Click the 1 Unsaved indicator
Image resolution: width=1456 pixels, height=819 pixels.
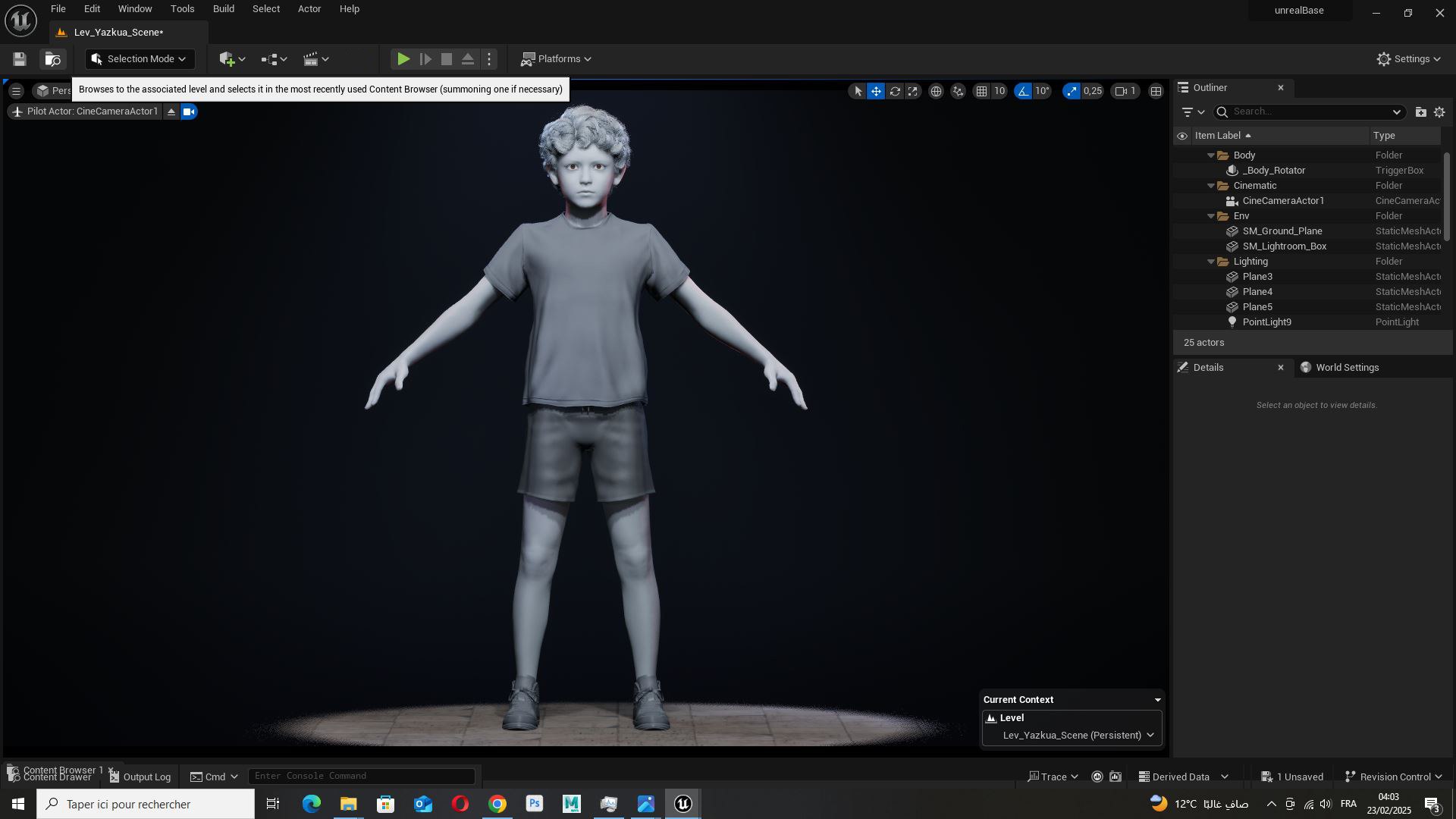[1292, 777]
